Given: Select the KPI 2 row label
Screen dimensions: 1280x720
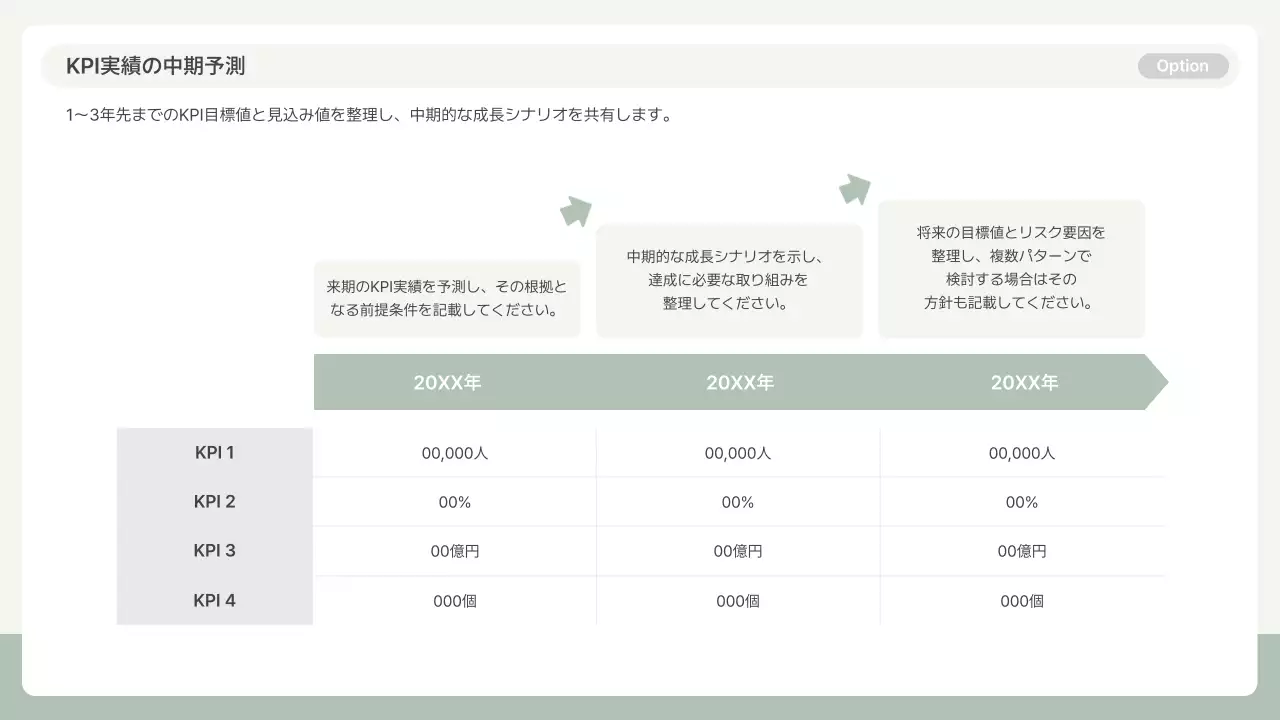Looking at the screenshot, I should pyautogui.click(x=215, y=501).
